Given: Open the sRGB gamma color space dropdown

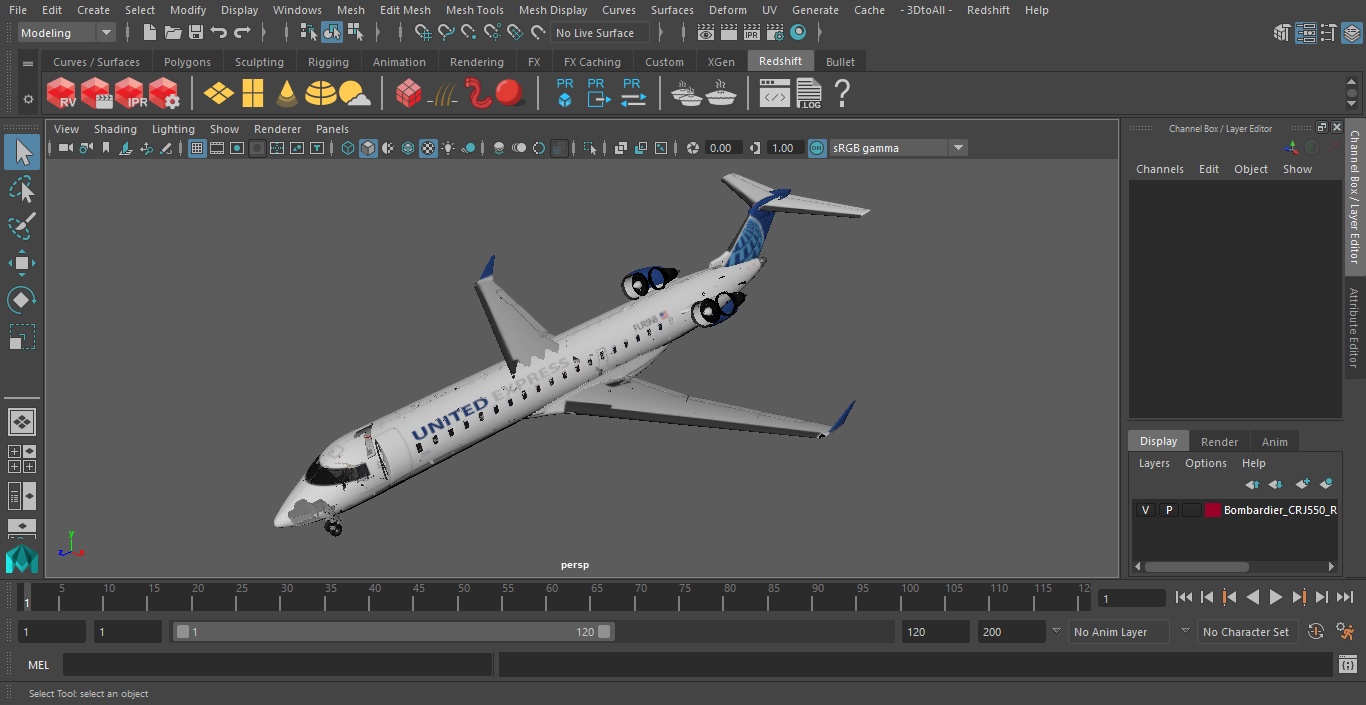Looking at the screenshot, I should pyautogui.click(x=898, y=148).
